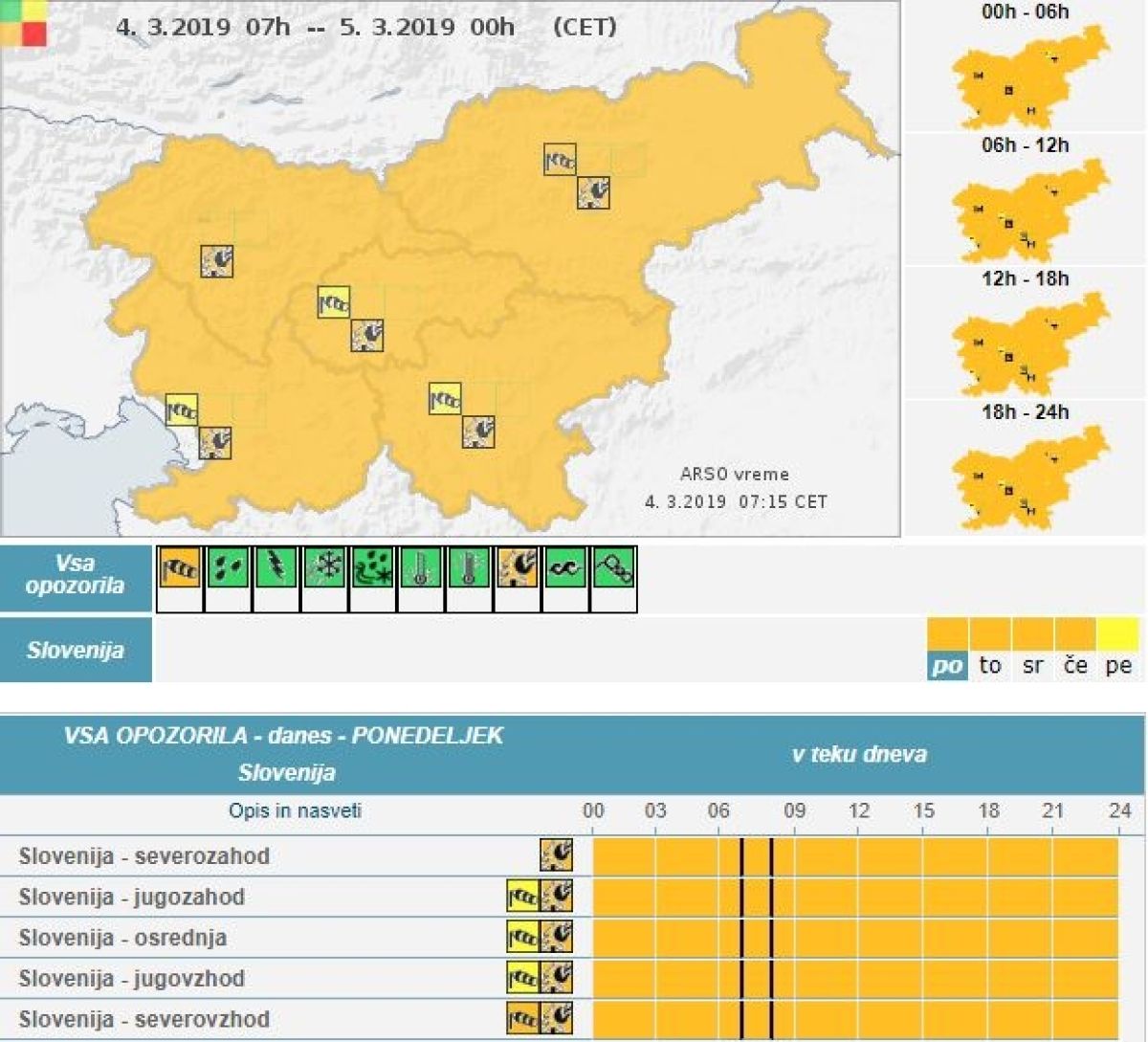Click the yellow wind icon in the central map region
This screenshot has height=1042, width=1148.
pyautogui.click(x=334, y=302)
